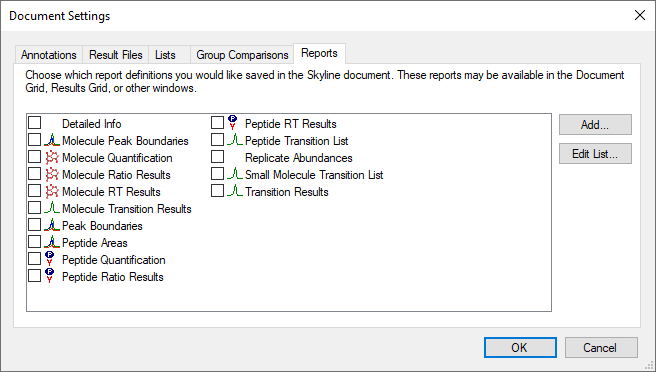Click the Molecule Peak Boundaries chromatogram icon
656x372 pixels.
(52, 140)
